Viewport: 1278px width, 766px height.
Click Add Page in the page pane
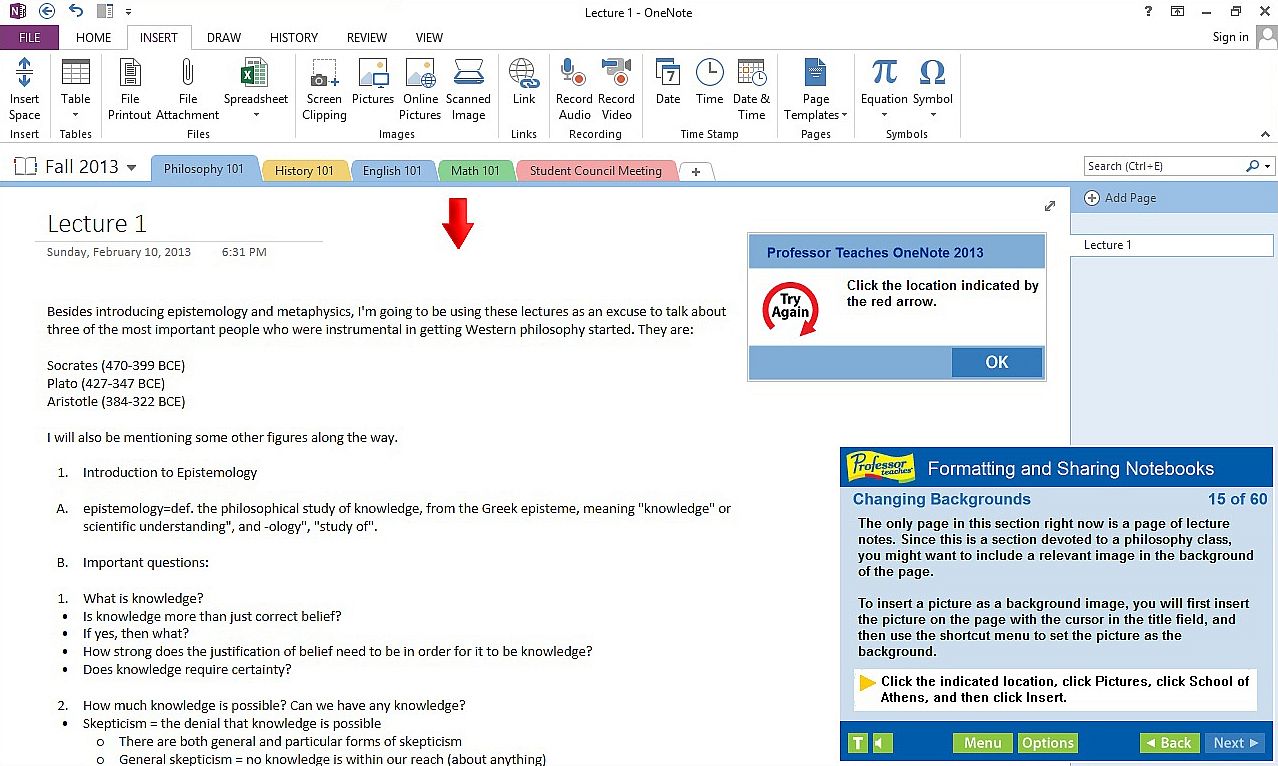pos(1120,198)
